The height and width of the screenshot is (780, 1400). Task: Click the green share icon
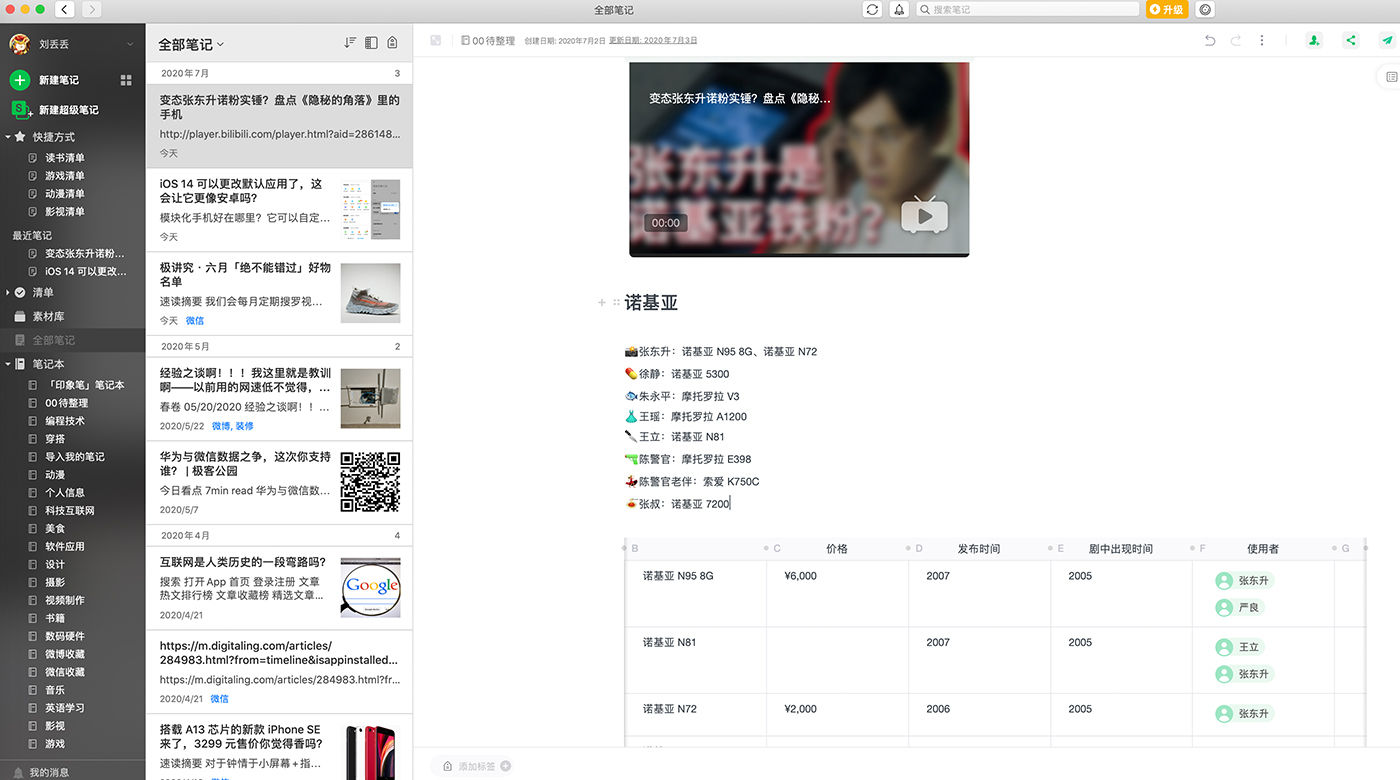[x=1351, y=41]
